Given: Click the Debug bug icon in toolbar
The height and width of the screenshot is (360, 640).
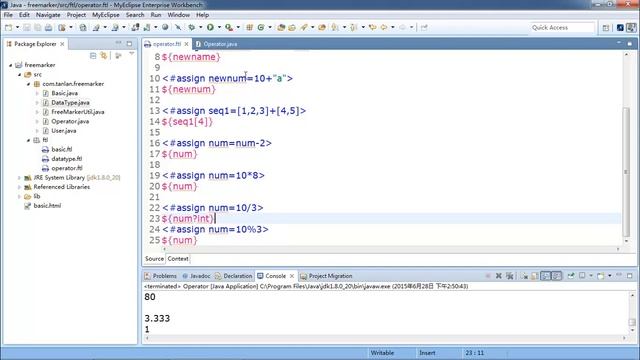Looking at the screenshot, I should [x=191, y=27].
